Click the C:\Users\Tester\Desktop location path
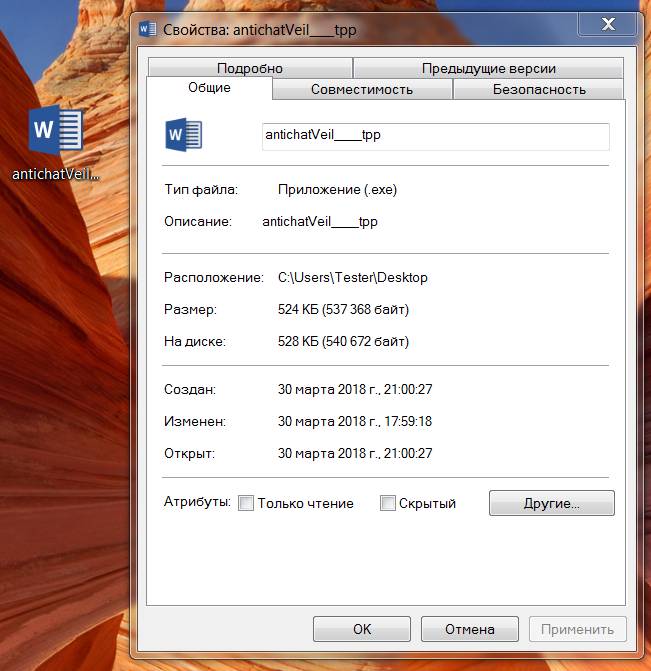The image size is (651, 671). pyautogui.click(x=352, y=277)
